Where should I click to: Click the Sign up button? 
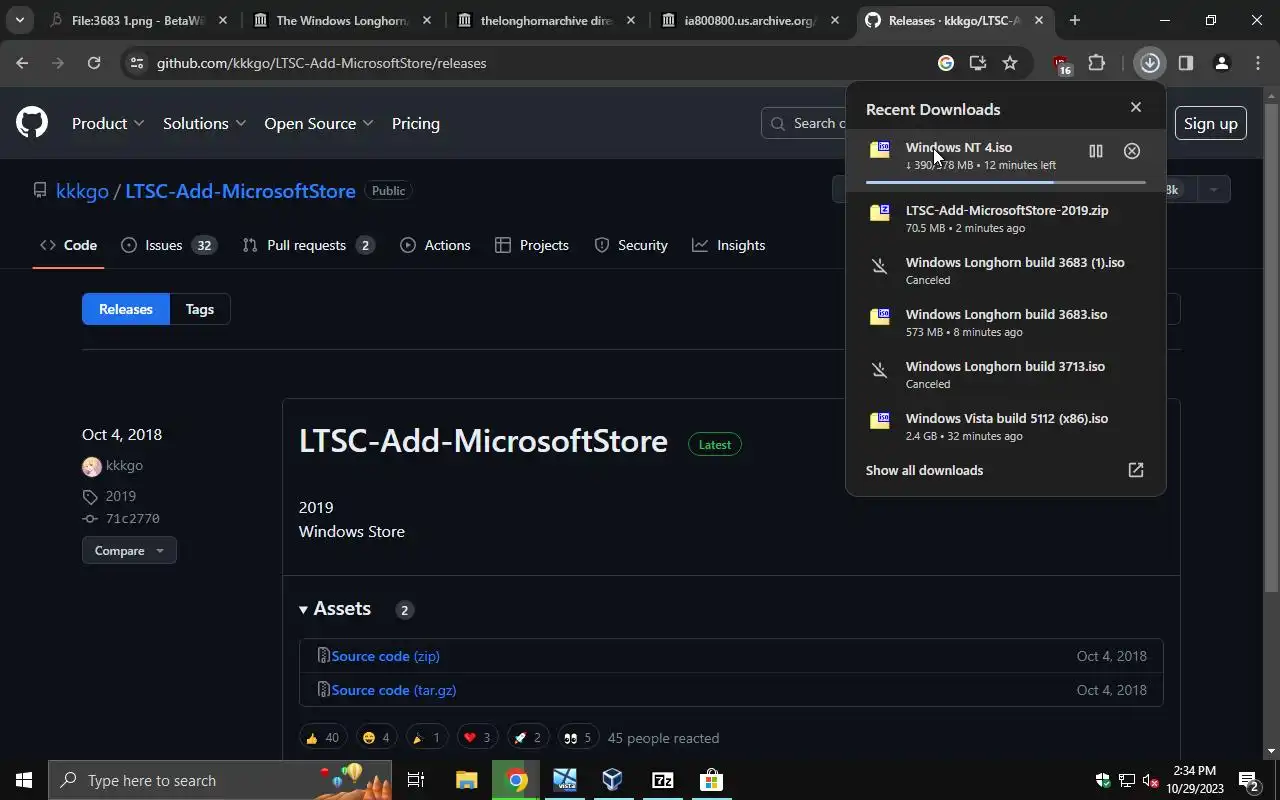point(1210,123)
